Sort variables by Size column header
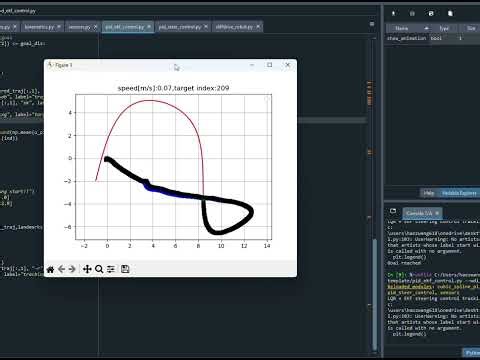Screen dimensions: 480x360 click(x=471, y=28)
